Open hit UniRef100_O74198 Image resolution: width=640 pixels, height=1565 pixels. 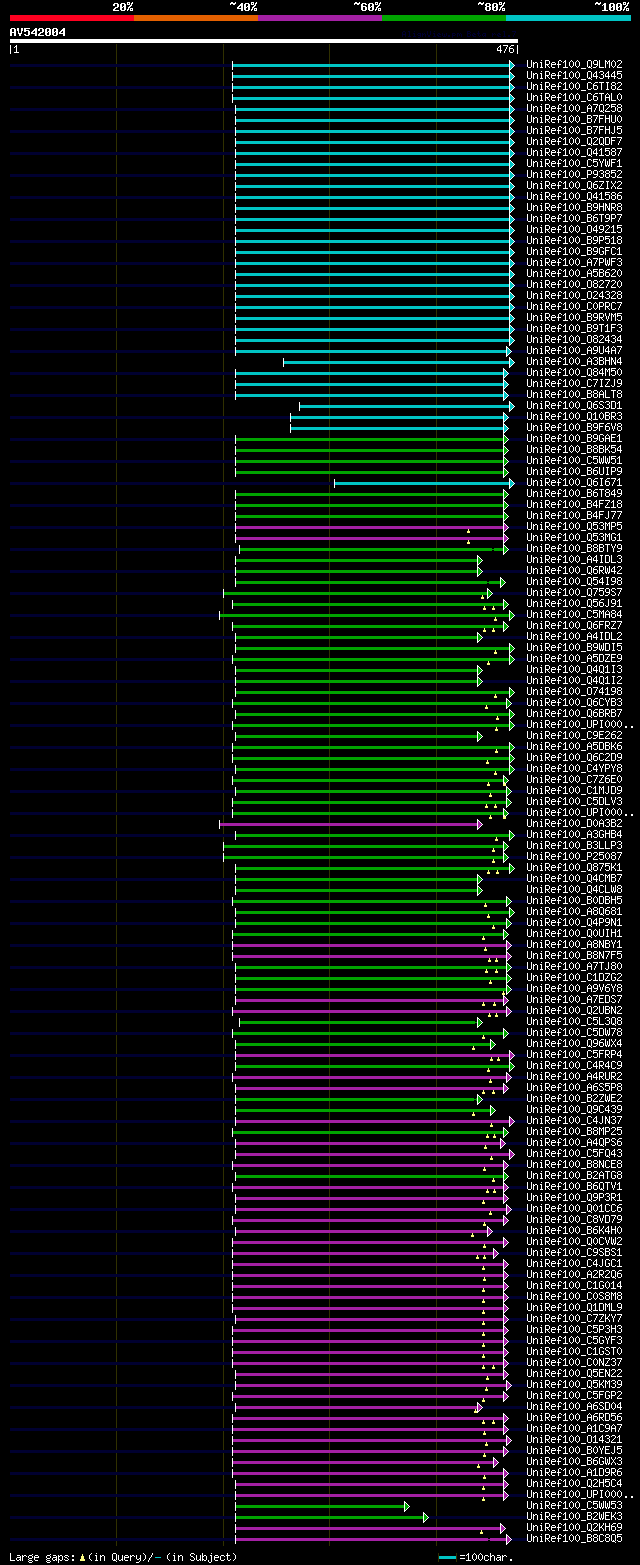click(x=574, y=691)
